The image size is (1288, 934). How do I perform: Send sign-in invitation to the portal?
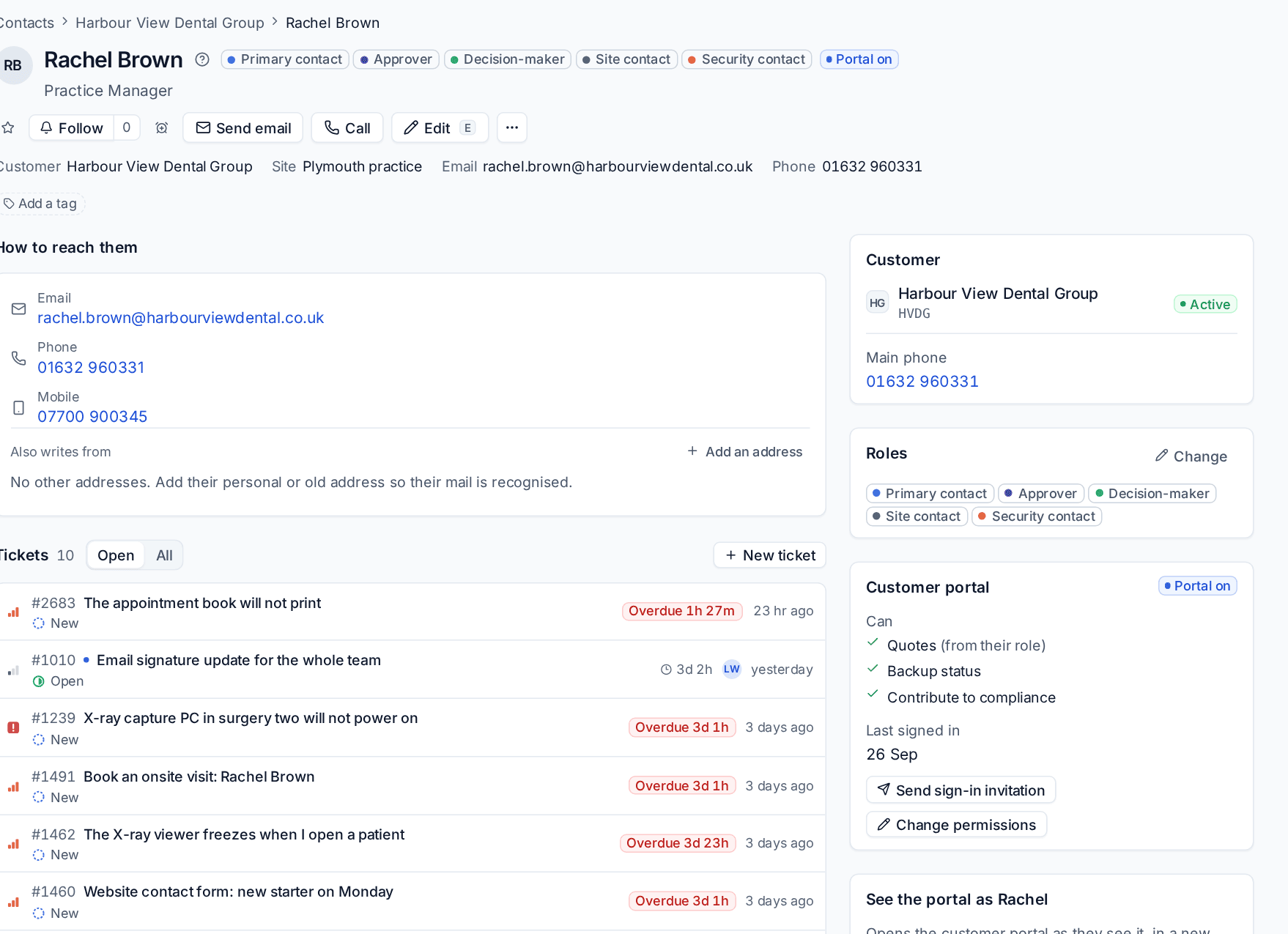point(961,790)
